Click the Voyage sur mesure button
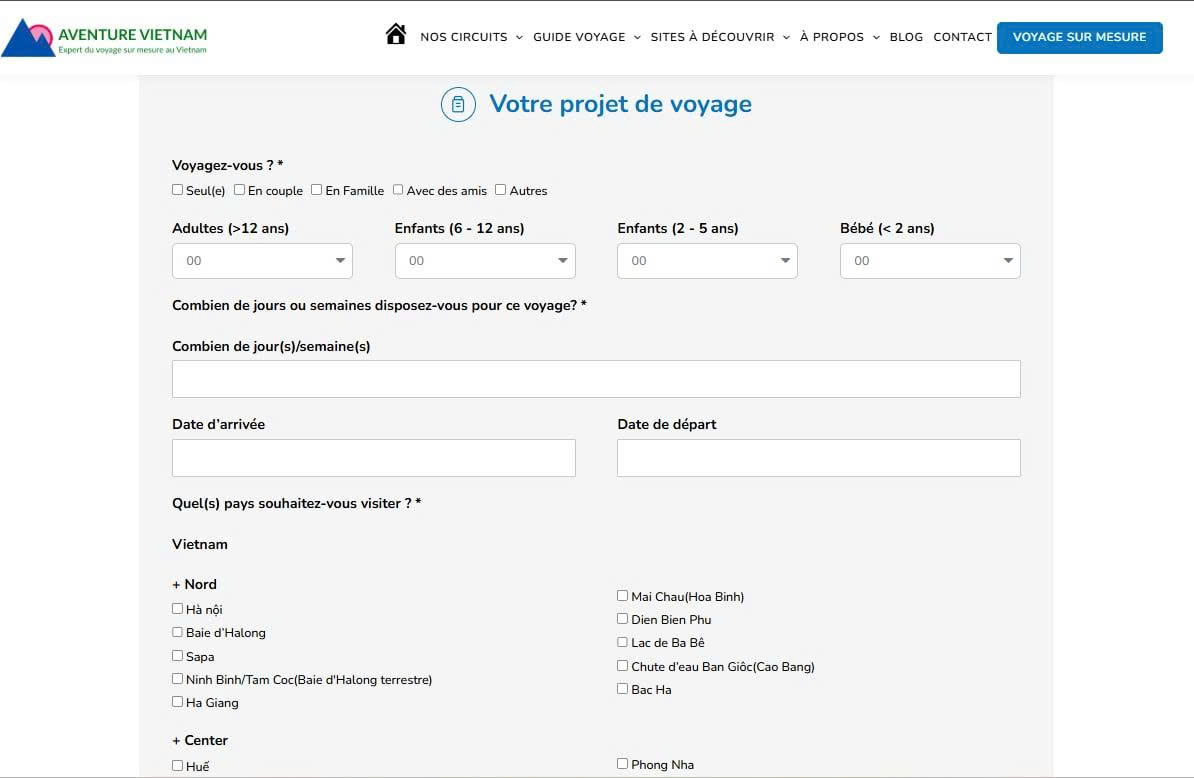The width and height of the screenshot is (1194, 778). tap(1079, 37)
